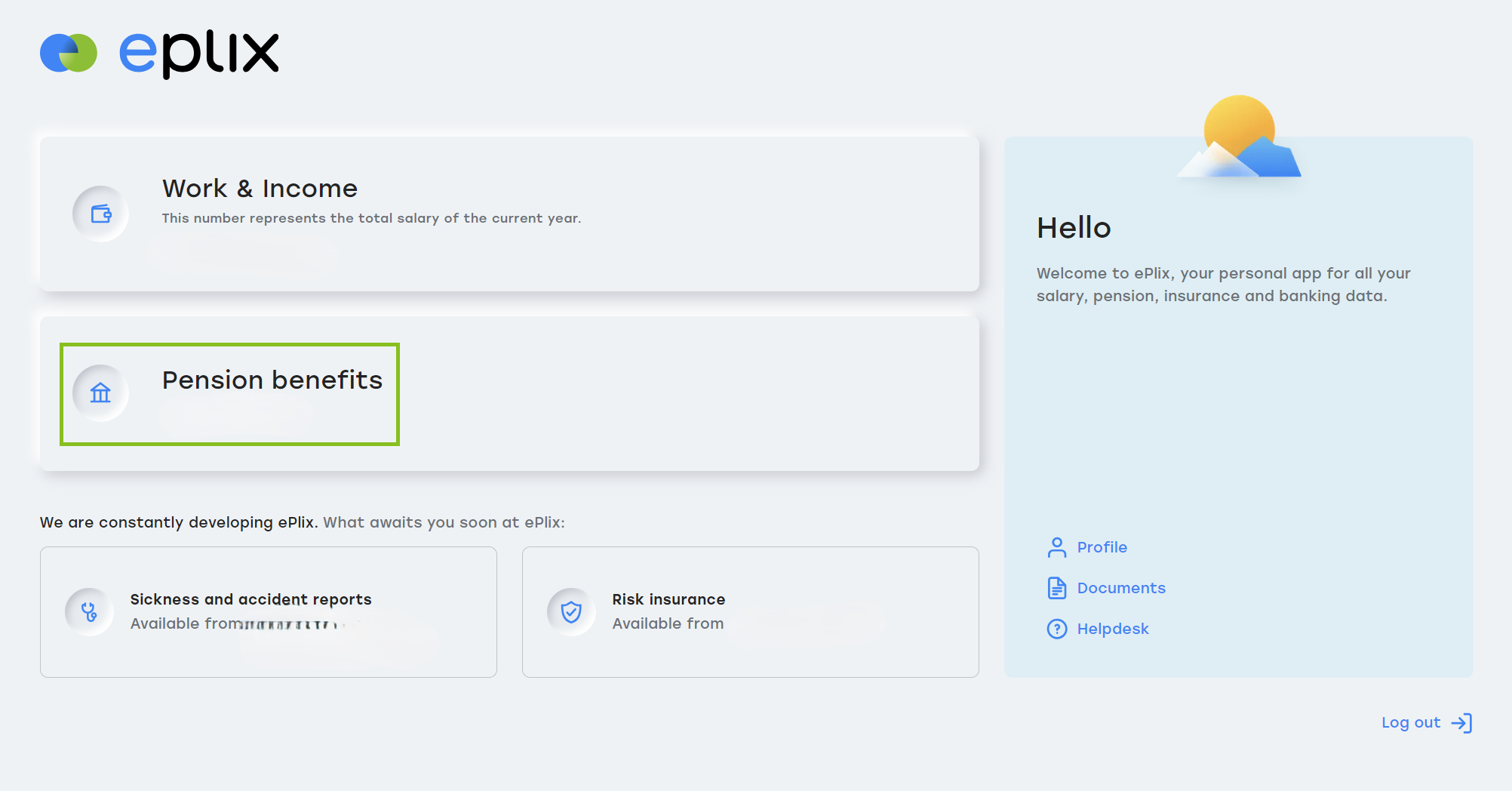Open the Work & Income section title
This screenshot has width=1512, height=791.
pyautogui.click(x=260, y=189)
